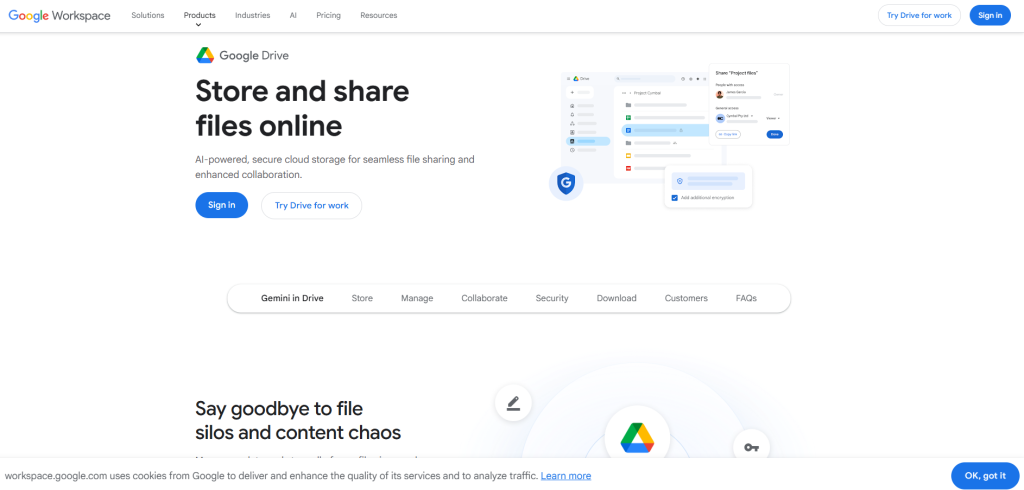Open the Google Workspace logo home link
The height and width of the screenshot is (490, 1024).
tap(59, 16)
